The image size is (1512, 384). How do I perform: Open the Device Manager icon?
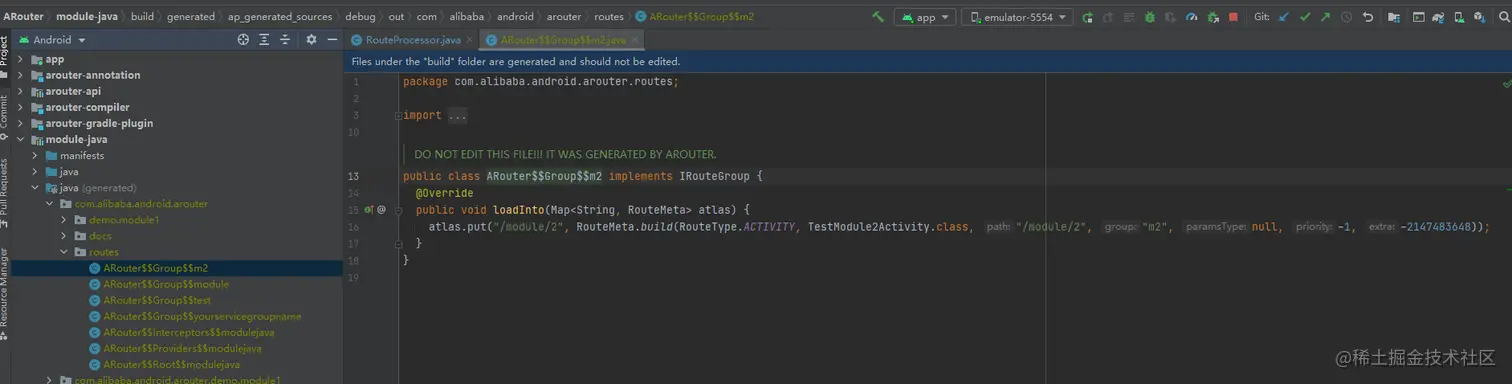click(1459, 17)
